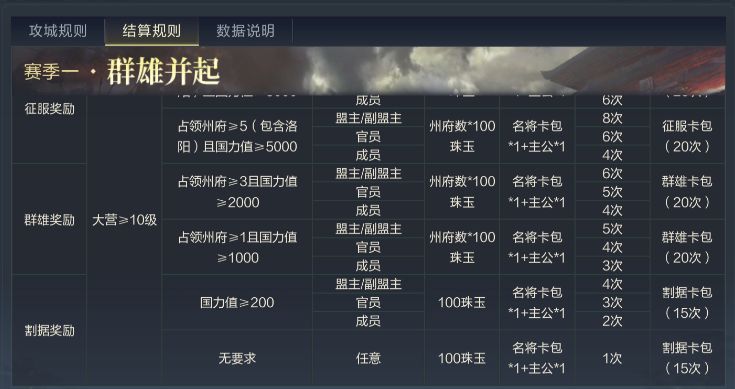The height and width of the screenshot is (389, 735).
Task: Click the 8次 count in 征服奖励
Action: click(x=612, y=118)
